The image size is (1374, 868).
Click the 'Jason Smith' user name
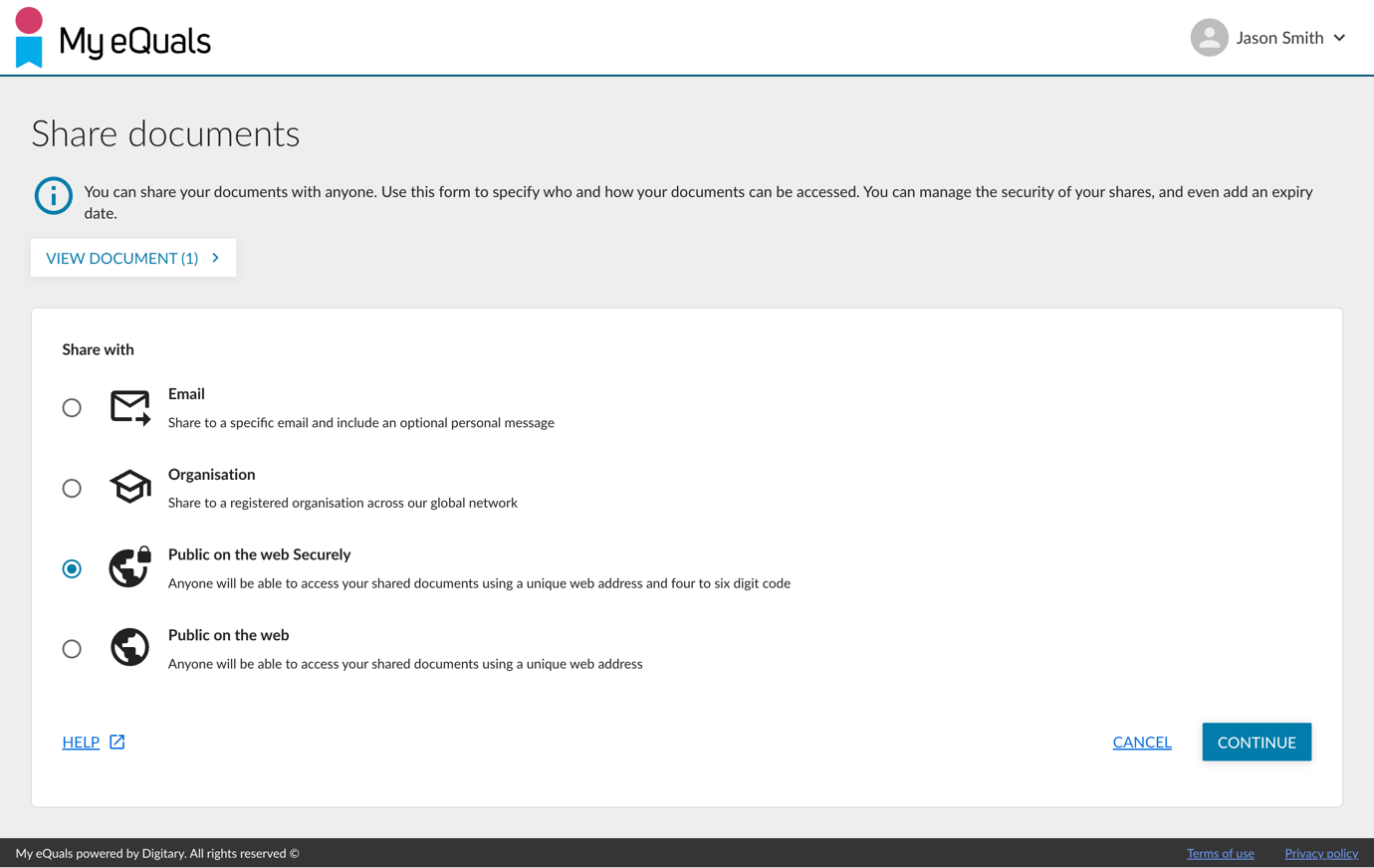1279,38
